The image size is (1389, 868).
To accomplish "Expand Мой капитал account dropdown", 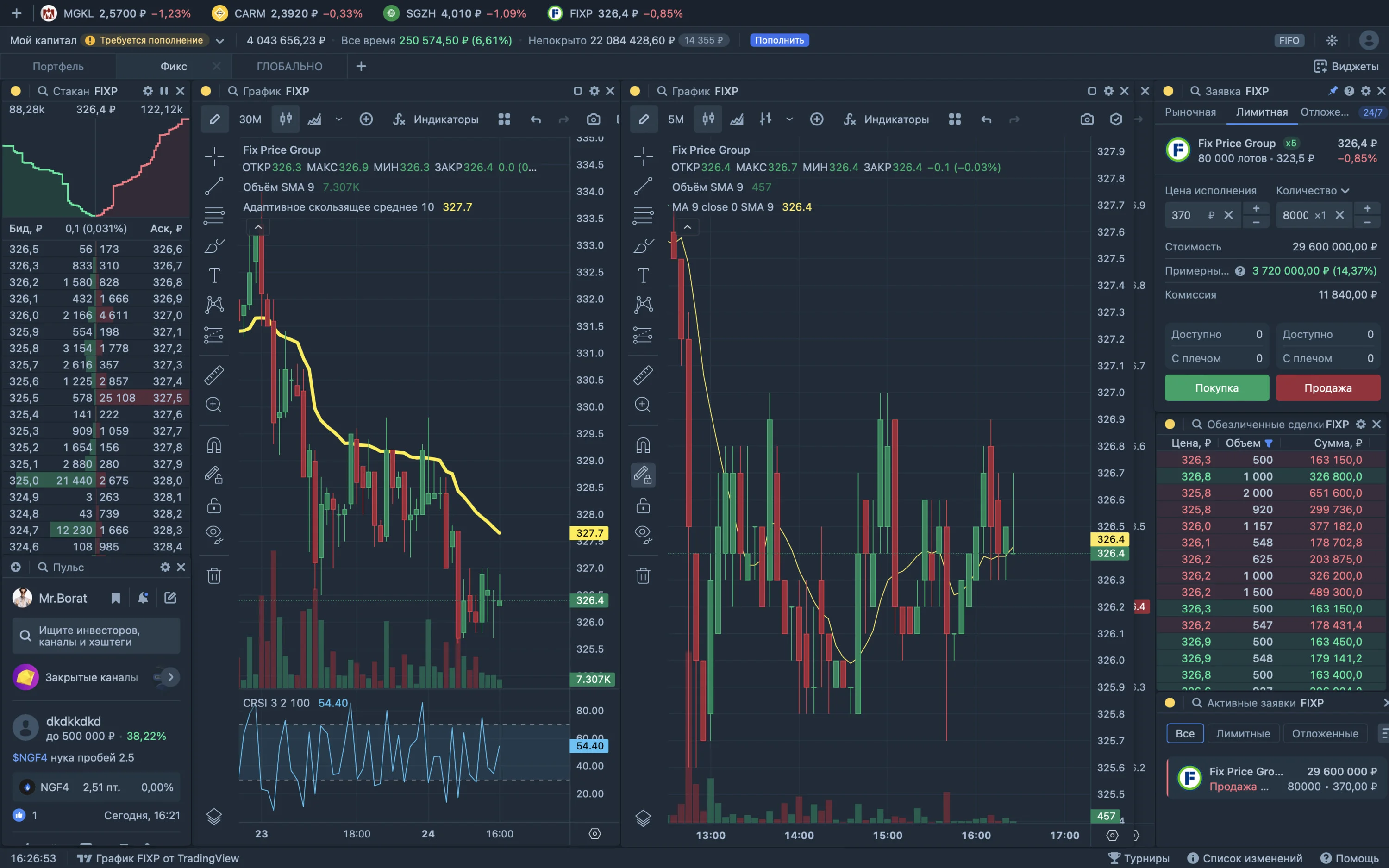I will click(220, 41).
